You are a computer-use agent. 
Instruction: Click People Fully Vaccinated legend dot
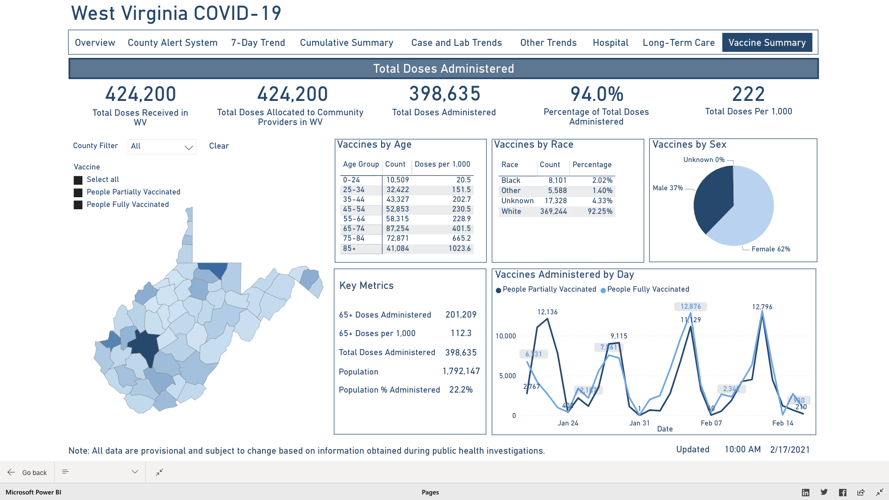[x=603, y=290]
